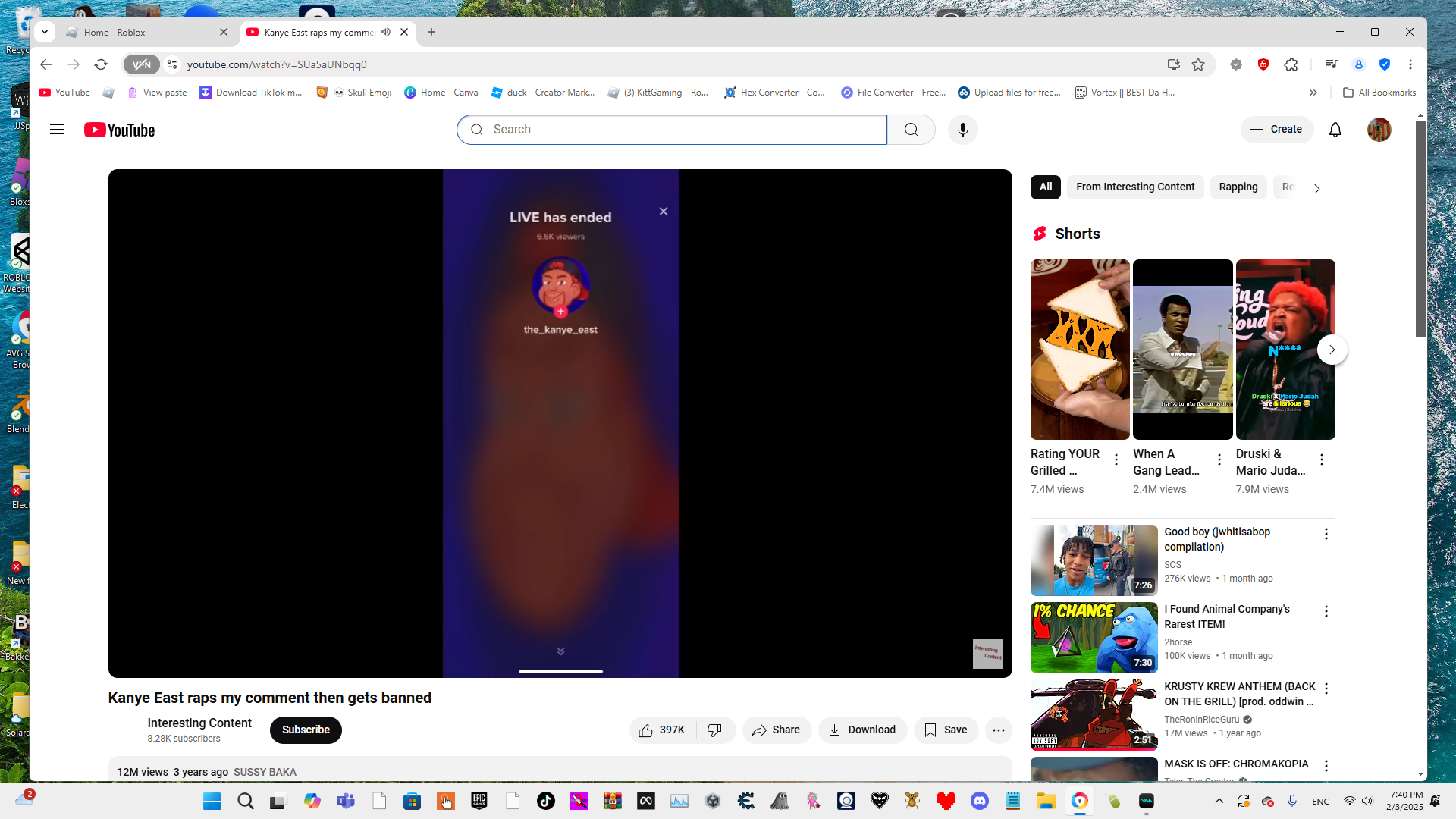Open options for Druski & Mario Judah short
Viewport: 1456px width, 819px height.
click(1322, 460)
